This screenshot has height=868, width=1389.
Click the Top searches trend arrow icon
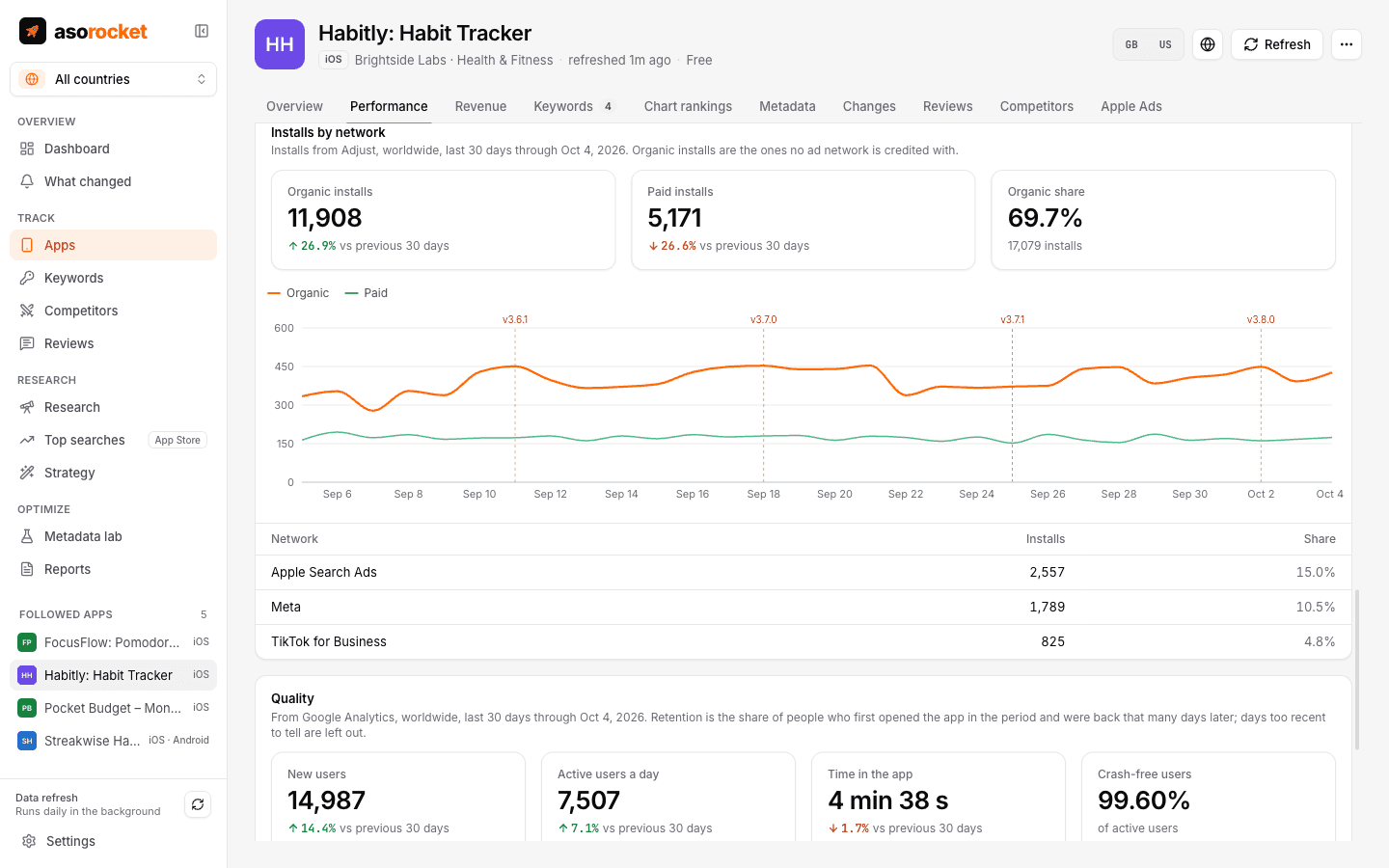27,440
